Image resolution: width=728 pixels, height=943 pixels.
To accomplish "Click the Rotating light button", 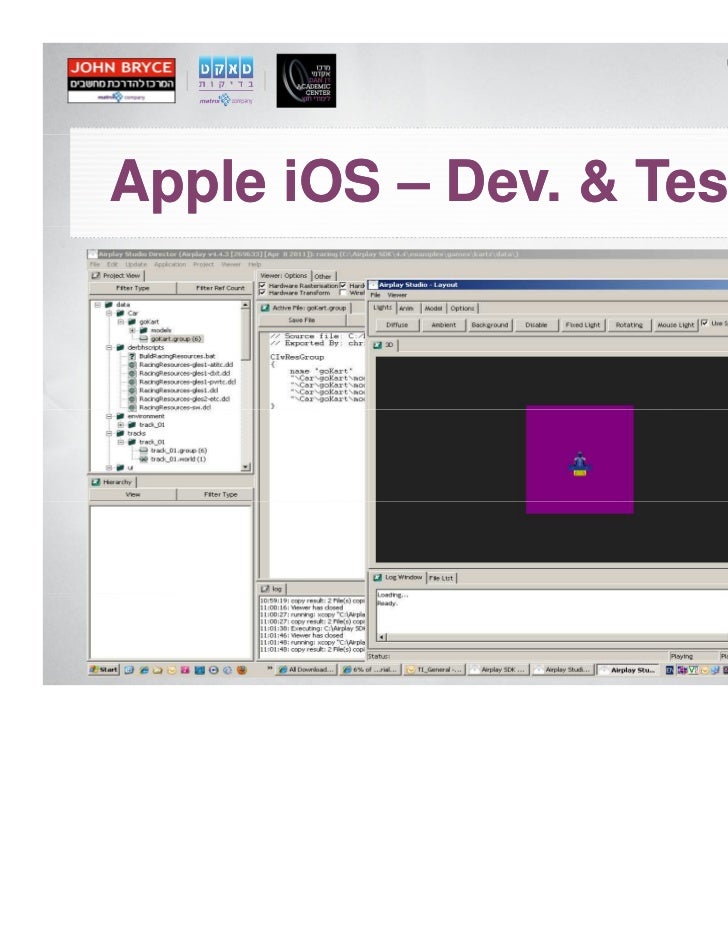I will (x=629, y=325).
